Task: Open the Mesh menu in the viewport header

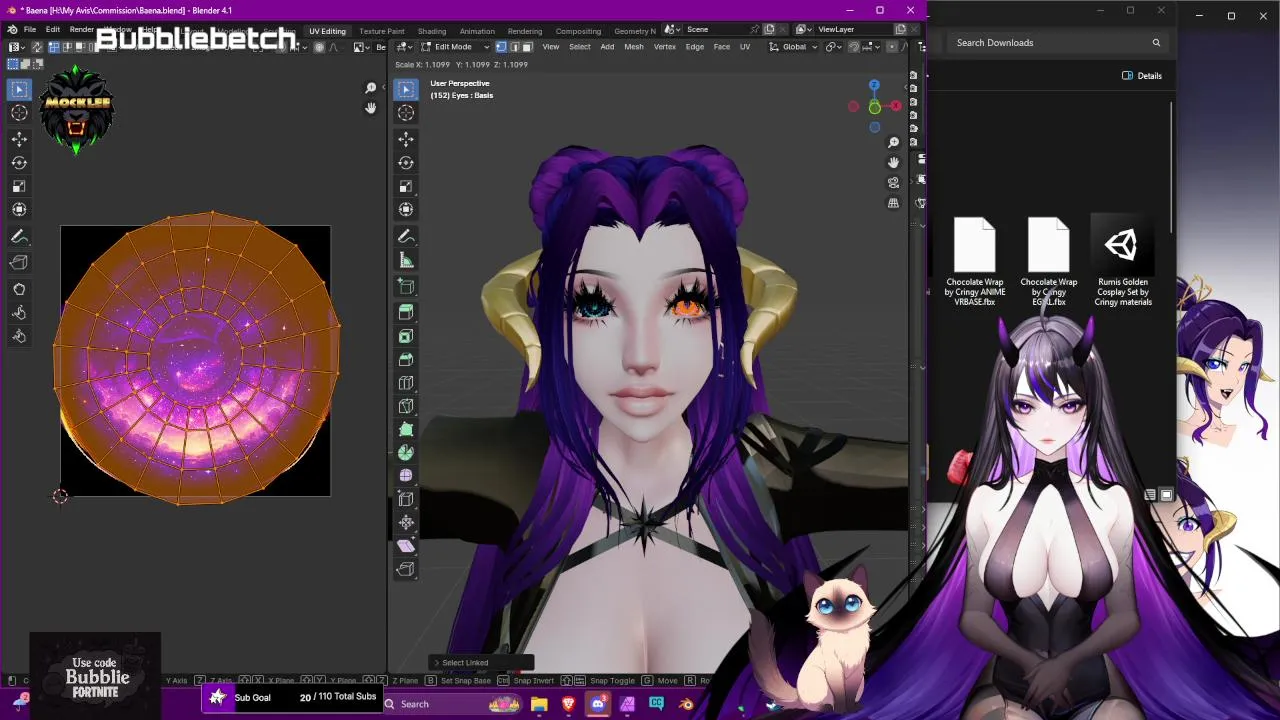Action: [x=634, y=47]
